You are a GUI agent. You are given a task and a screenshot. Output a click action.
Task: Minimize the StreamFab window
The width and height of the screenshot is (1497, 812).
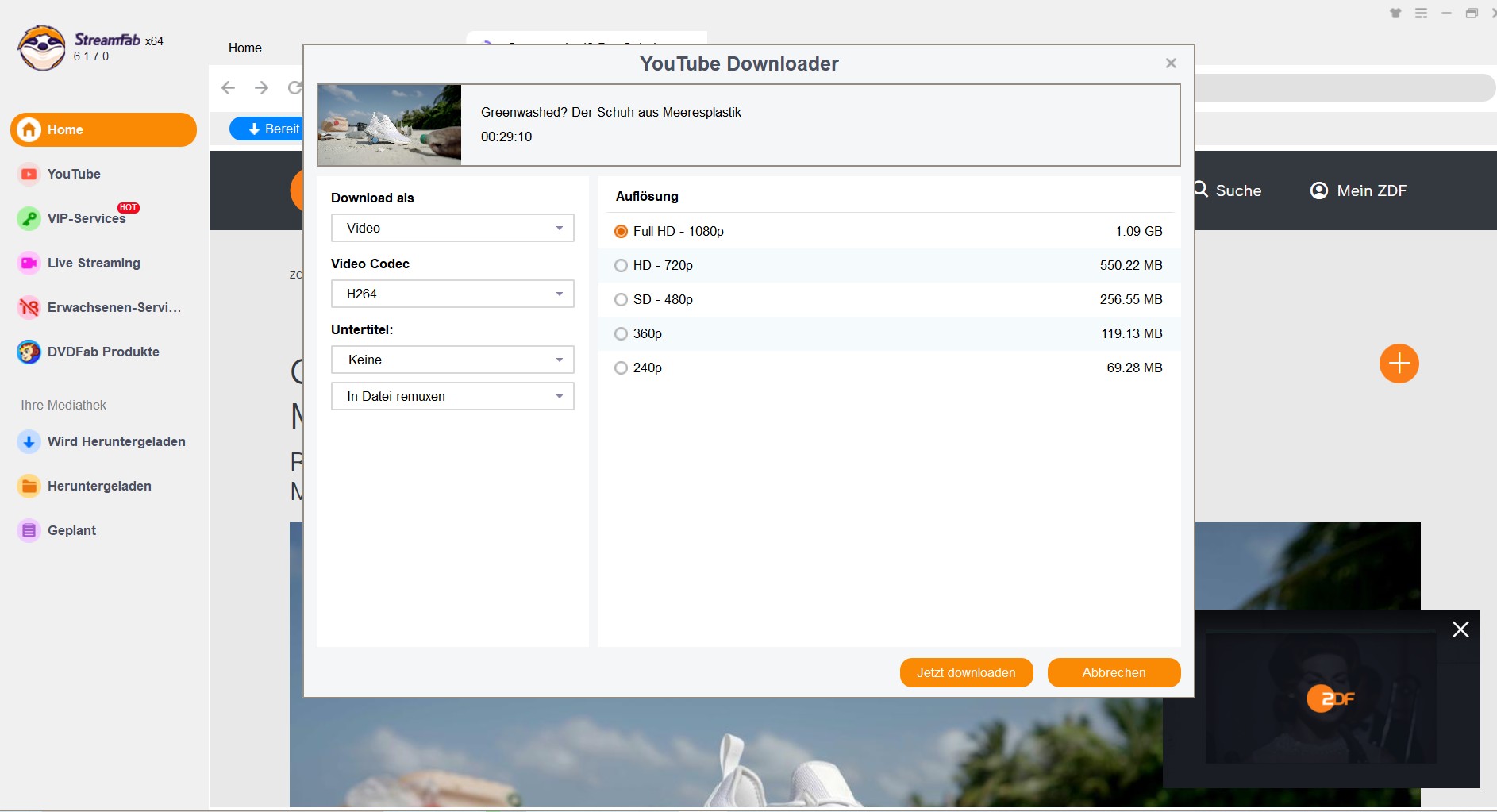pos(1447,13)
